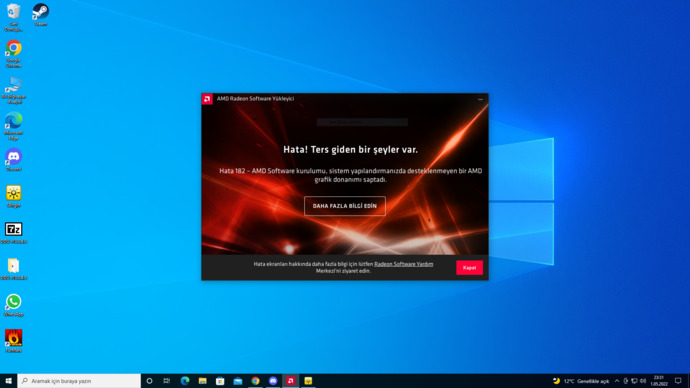690x388 pixels.
Task: Click the AMD installer taskbar icon
Action: point(290,381)
